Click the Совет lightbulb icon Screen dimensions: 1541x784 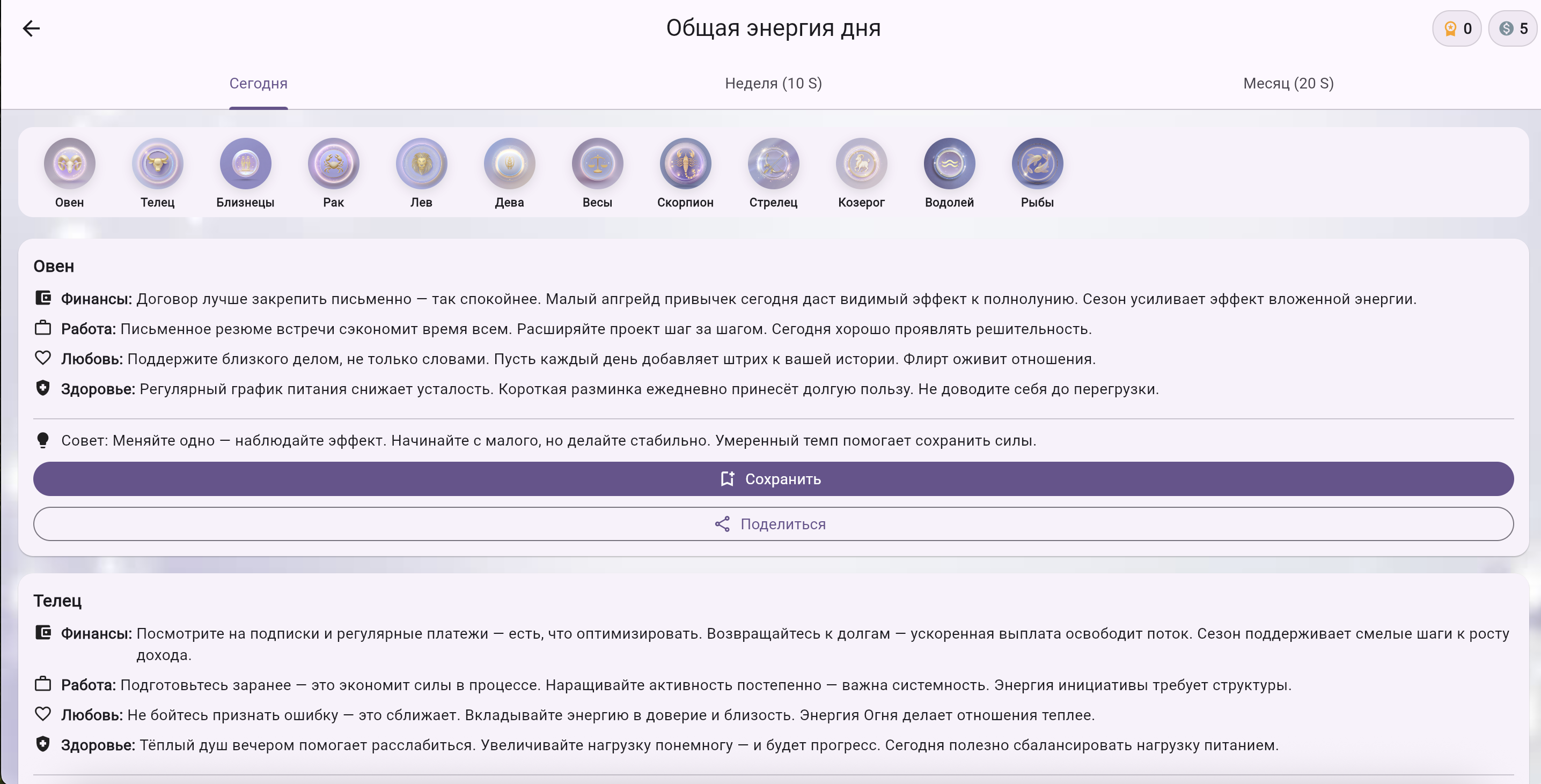42,440
